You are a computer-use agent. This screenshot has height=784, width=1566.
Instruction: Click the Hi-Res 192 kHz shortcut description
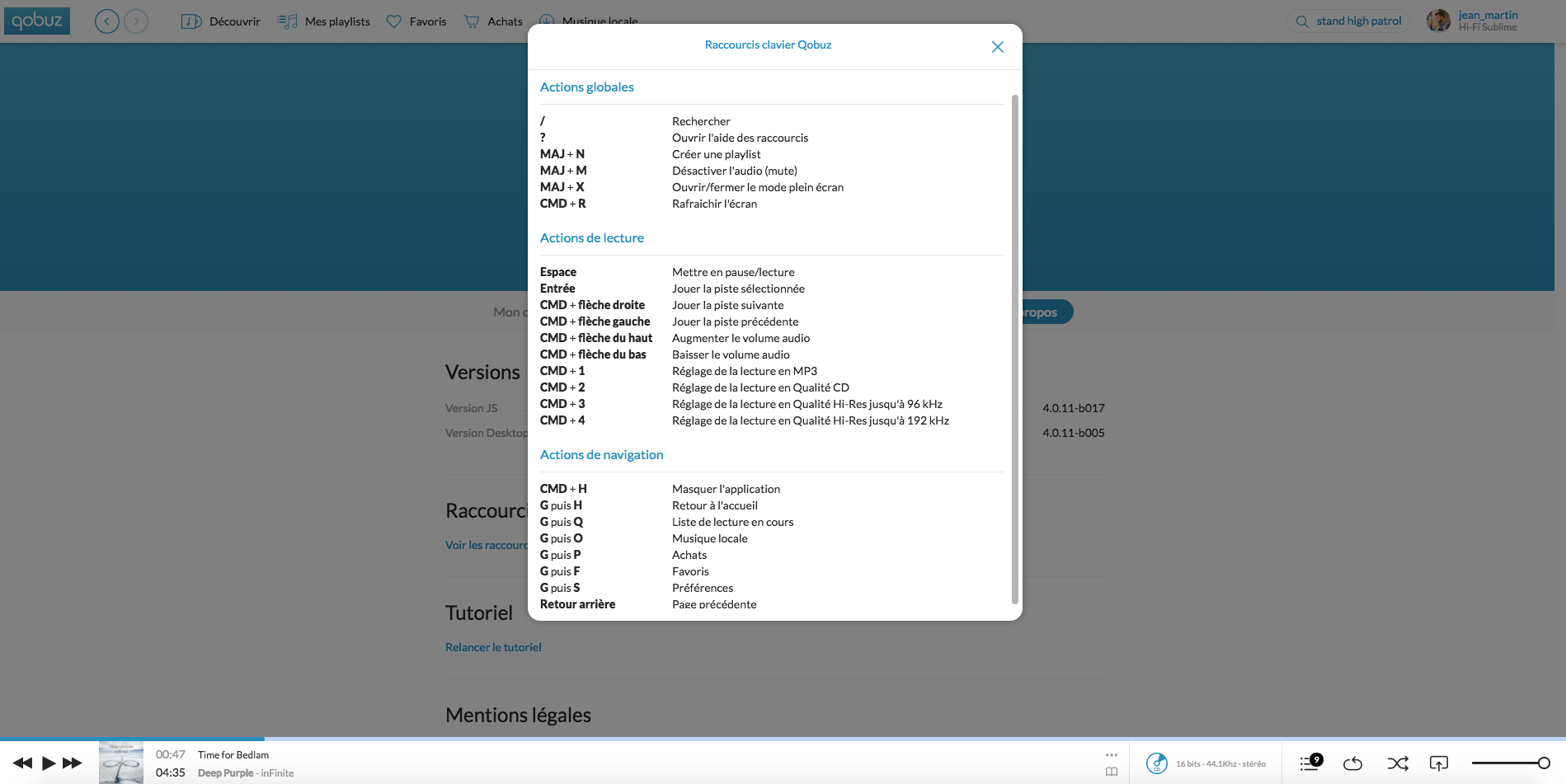[811, 420]
